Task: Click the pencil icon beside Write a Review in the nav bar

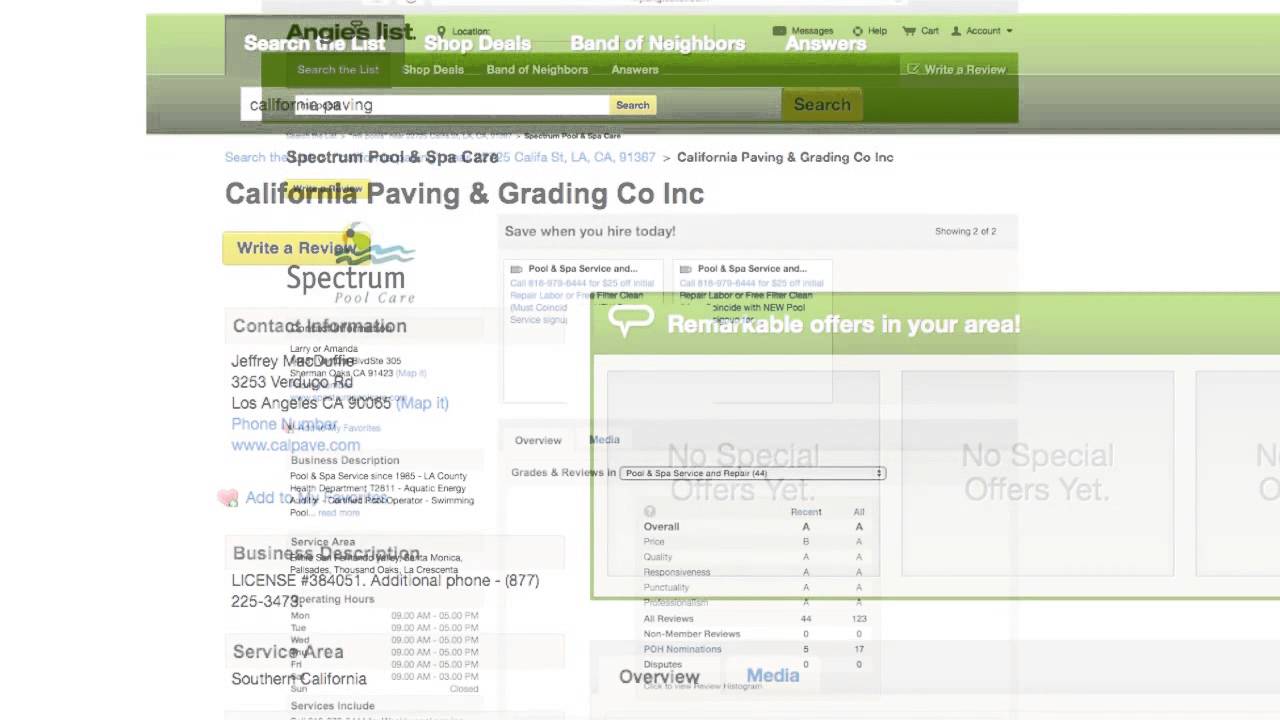Action: [913, 69]
